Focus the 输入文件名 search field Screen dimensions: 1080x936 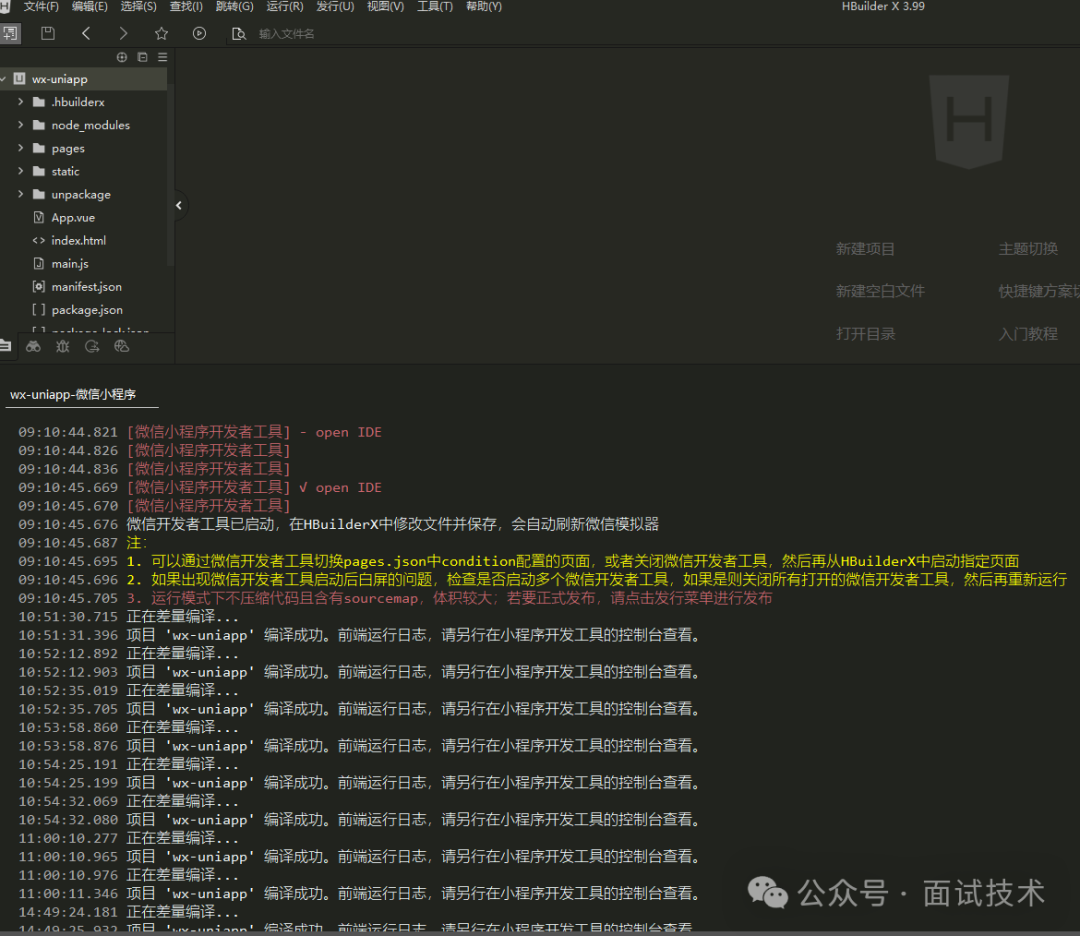point(287,34)
